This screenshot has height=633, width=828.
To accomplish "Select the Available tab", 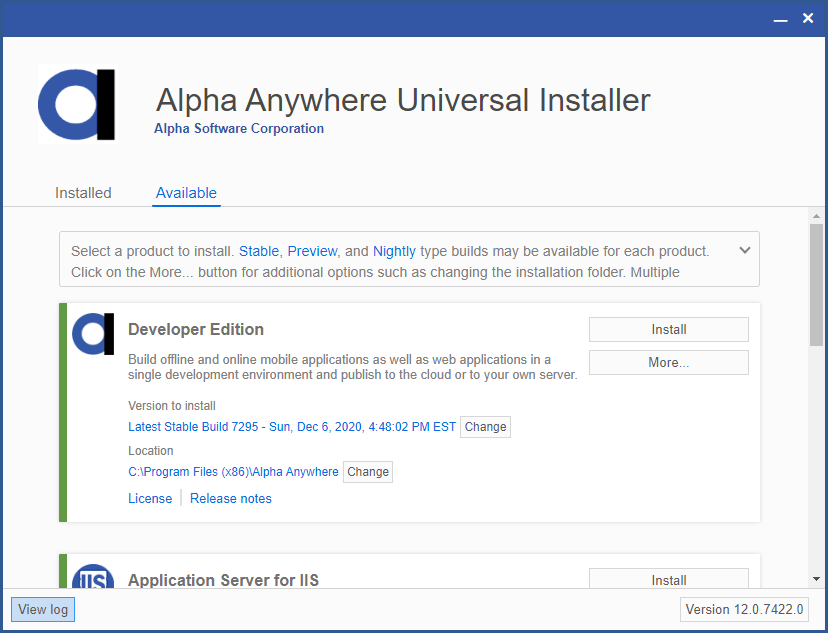I will tap(186, 193).
